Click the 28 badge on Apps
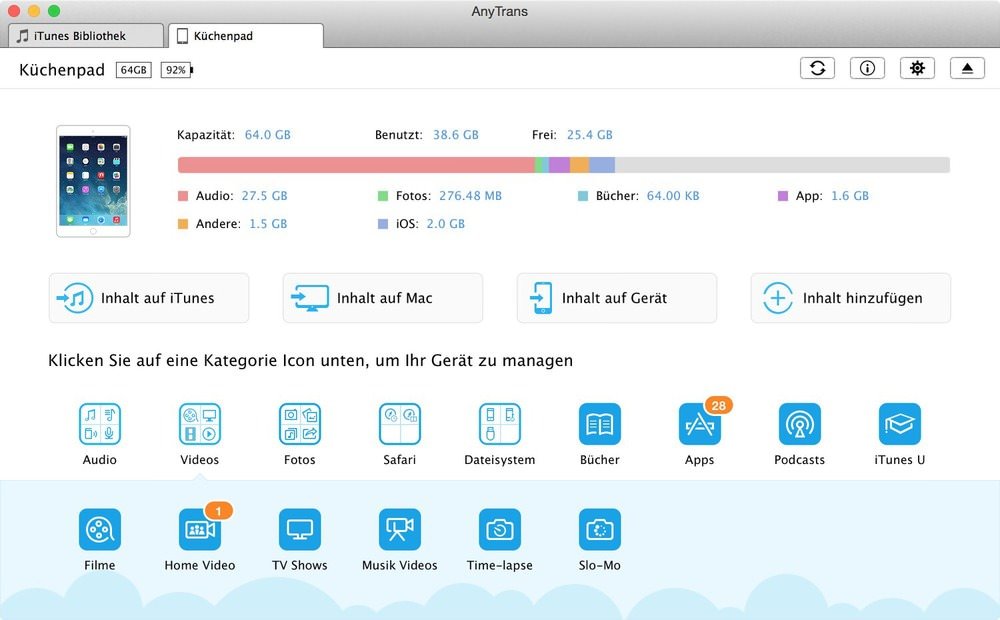Screen dimensions: 1000x620 719,406
